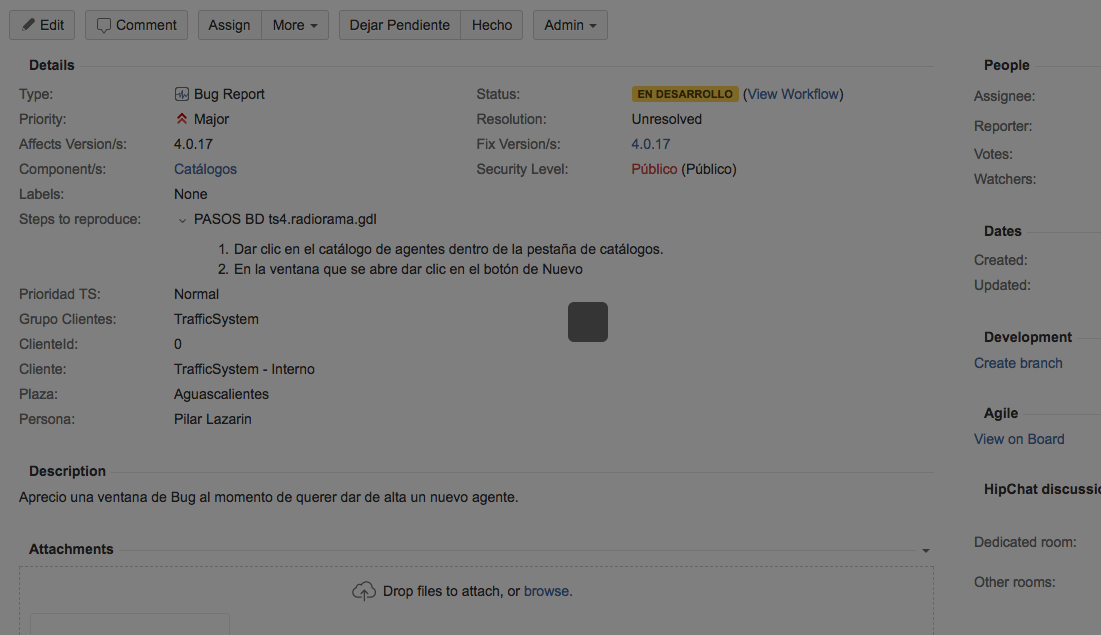Click the Assign button
The height and width of the screenshot is (635, 1101).
coord(230,25)
